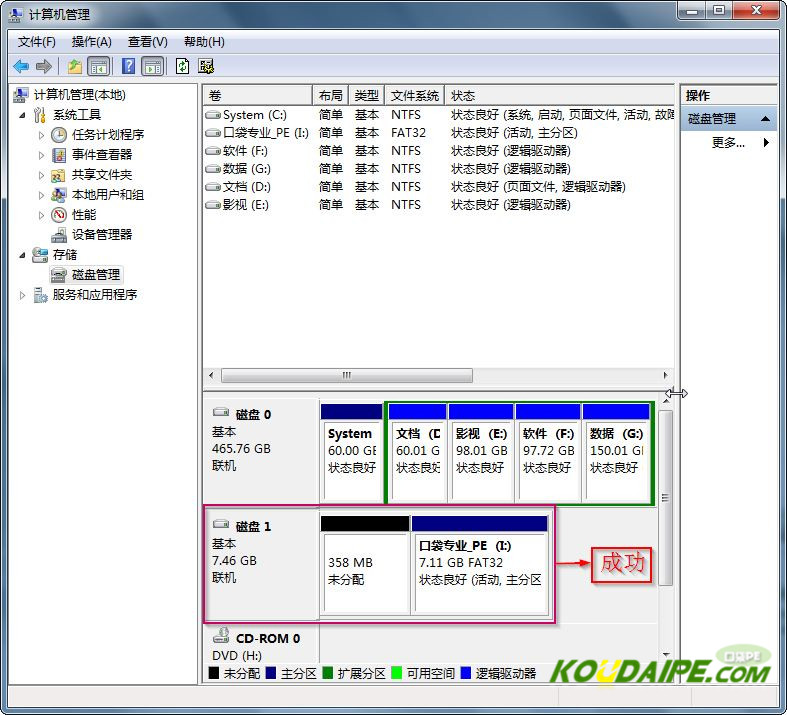Collapse the 磁盘管理 actions section header
Screen dimensions: 787x715
point(766,119)
